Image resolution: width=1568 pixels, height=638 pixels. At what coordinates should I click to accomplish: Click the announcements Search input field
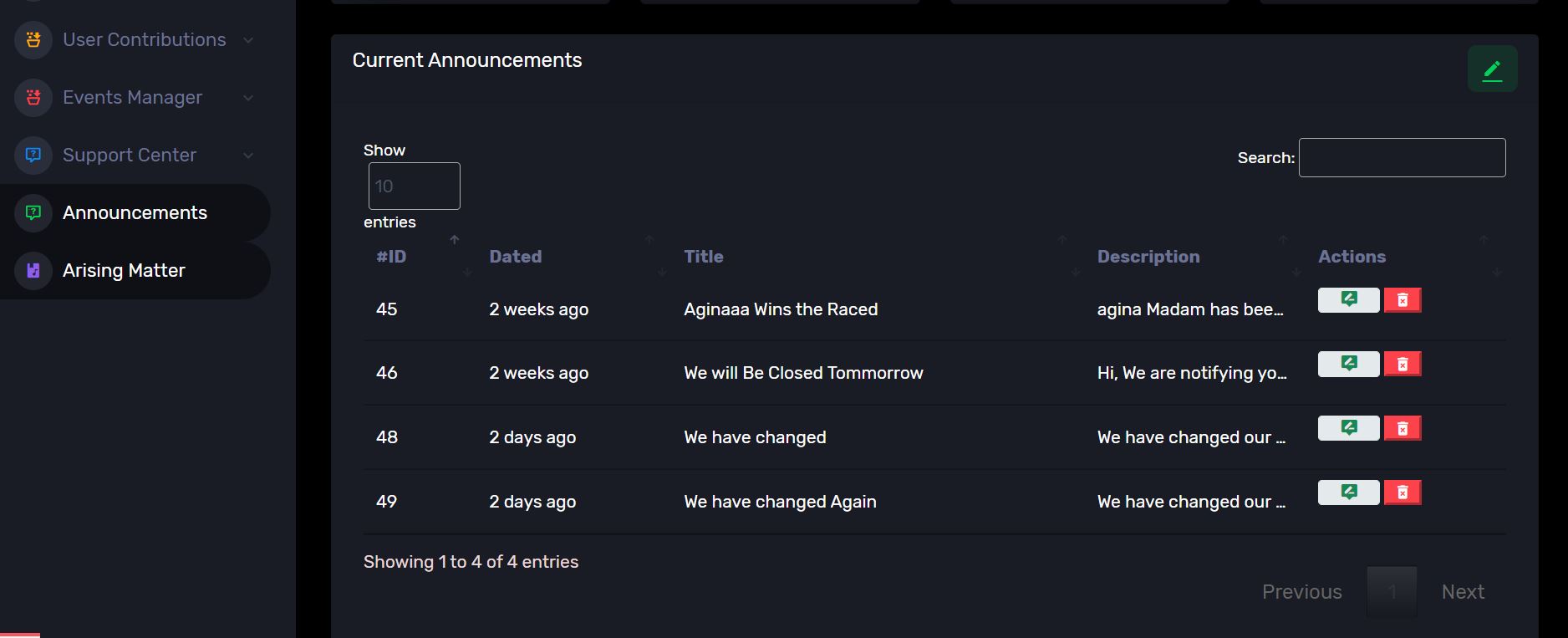tap(1402, 157)
